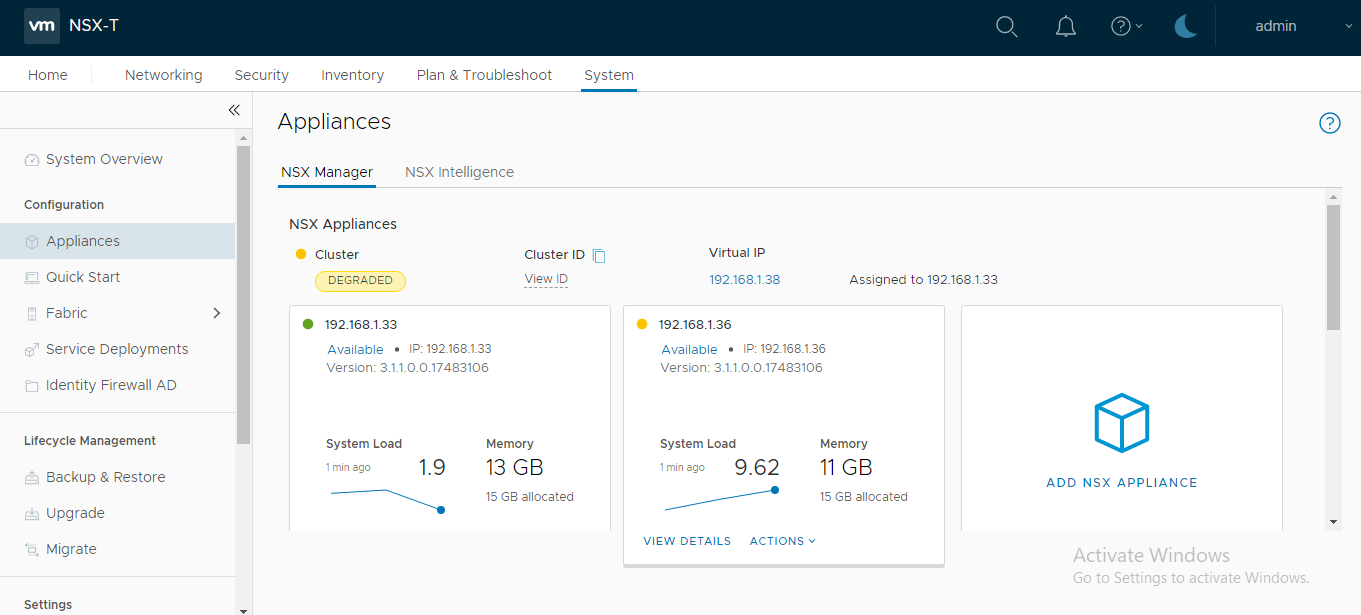Open ACTIONS dropdown on 192.168.1.36 card
Image resolution: width=1361 pixels, height=615 pixels.
pos(783,541)
